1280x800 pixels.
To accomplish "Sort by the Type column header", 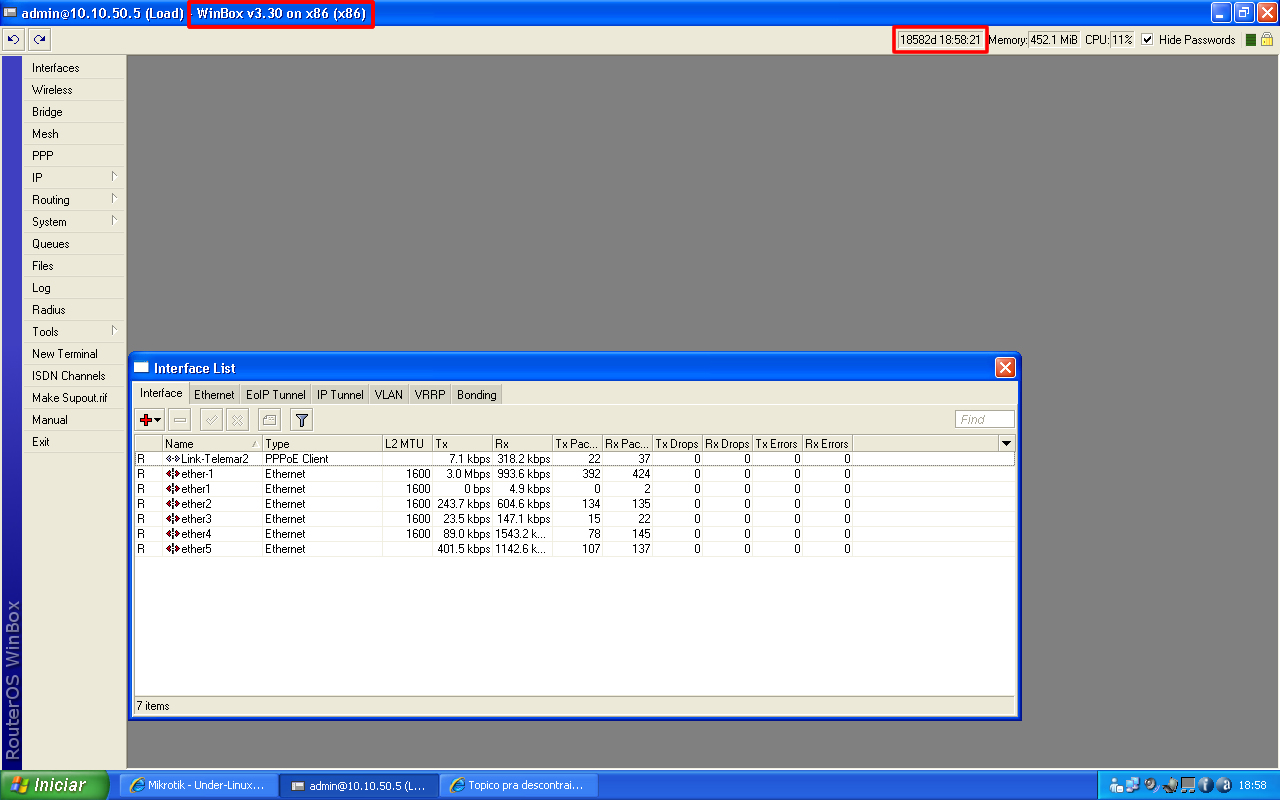I will [x=322, y=443].
